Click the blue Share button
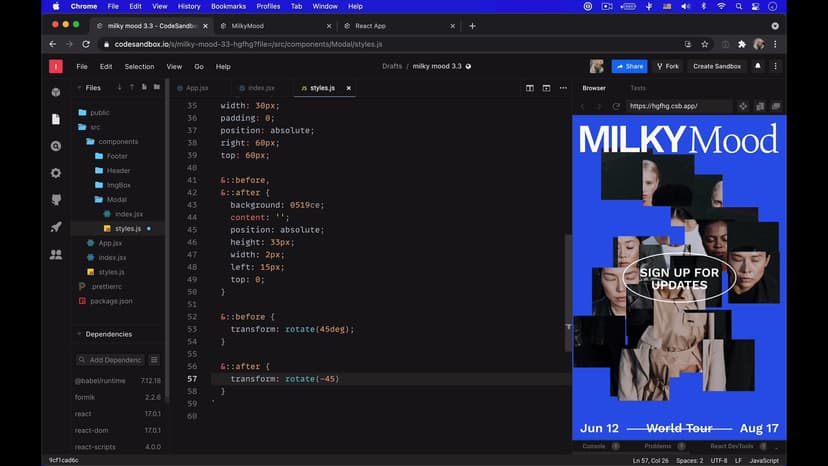Screen dimensions: 828x466 coord(629,66)
